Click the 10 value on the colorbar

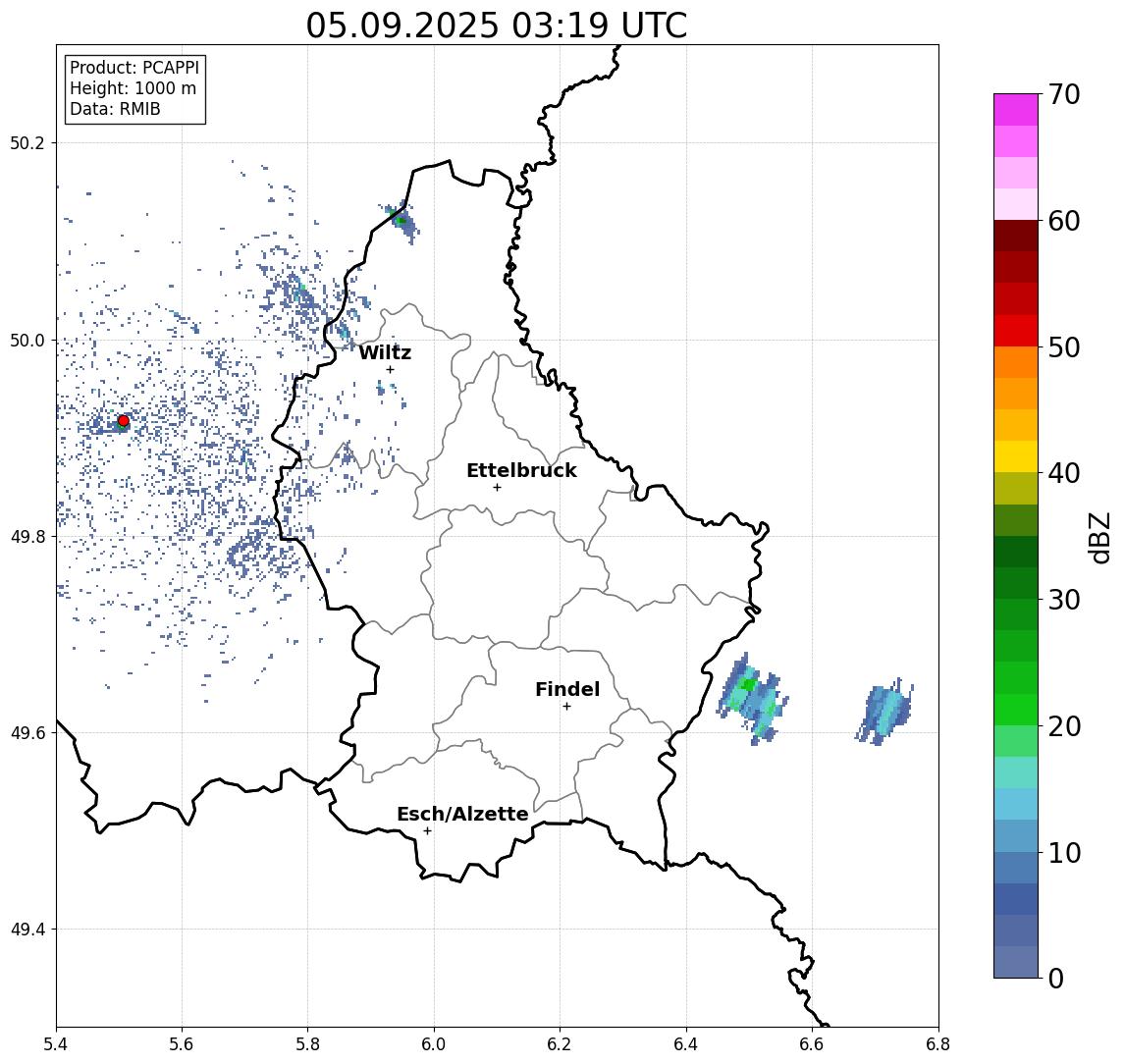[1064, 852]
